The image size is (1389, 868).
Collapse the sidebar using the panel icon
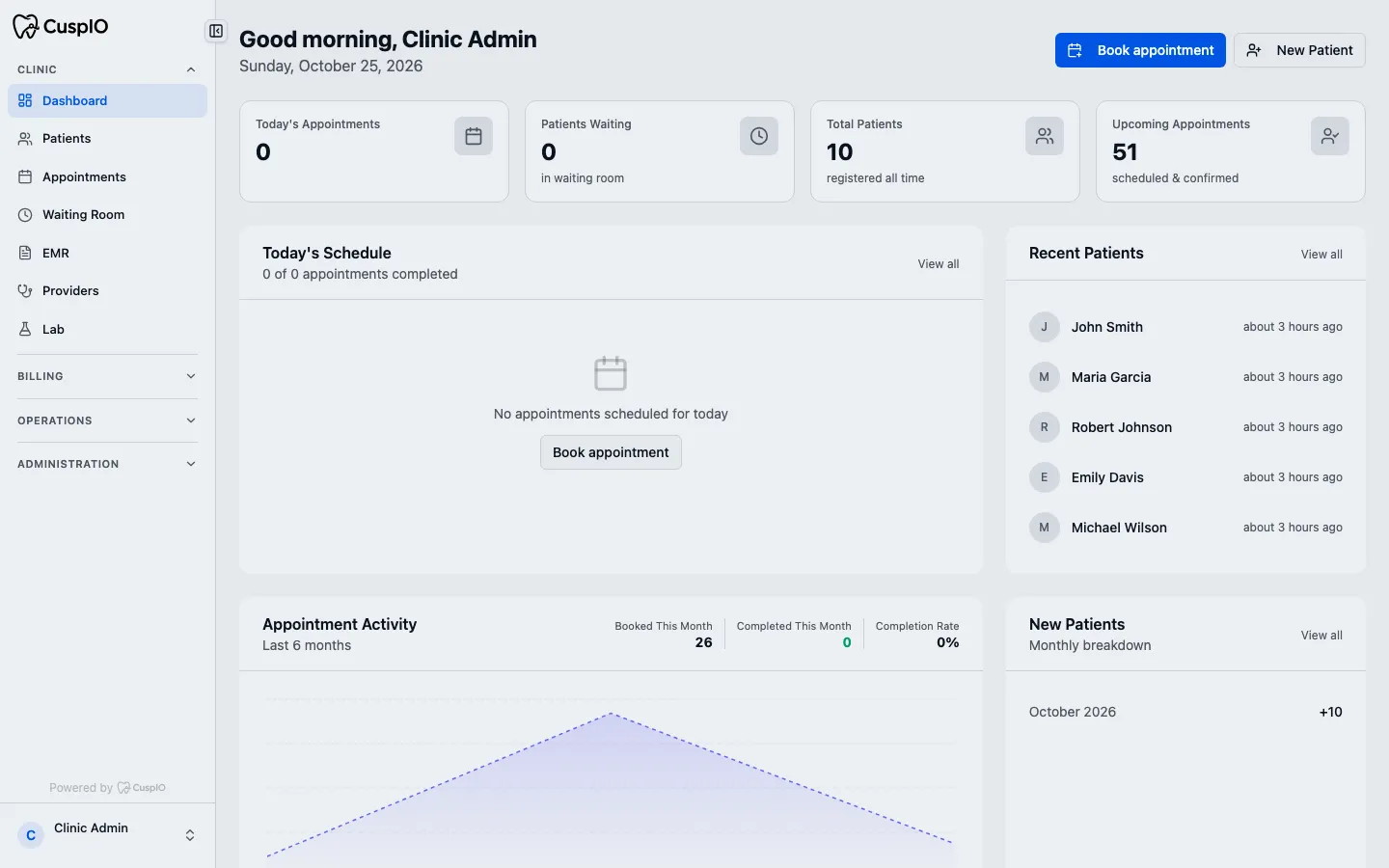pos(216,31)
